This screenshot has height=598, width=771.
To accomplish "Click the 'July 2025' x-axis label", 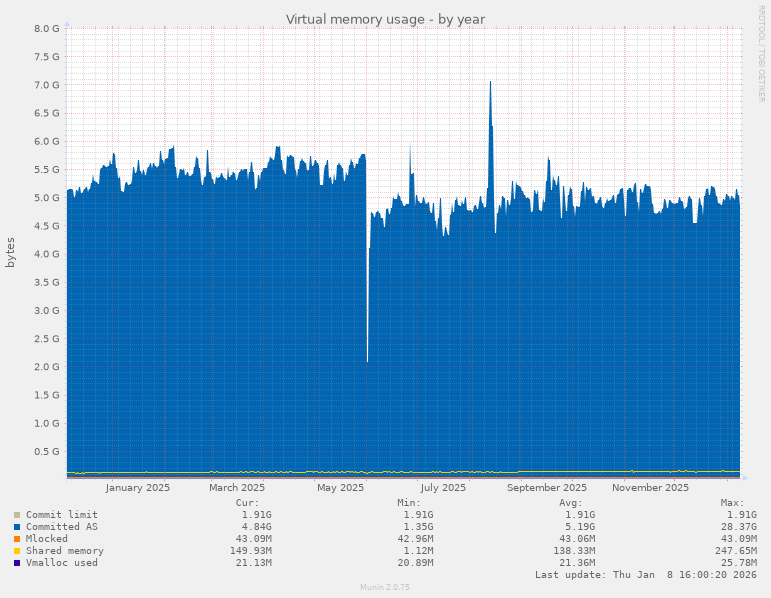I will click(x=443, y=488).
